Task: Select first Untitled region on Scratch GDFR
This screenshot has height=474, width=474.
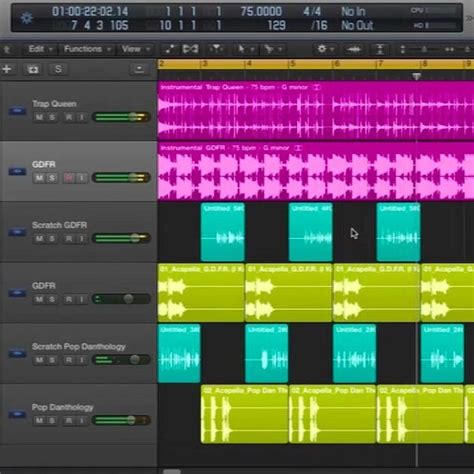Action: coord(223,232)
